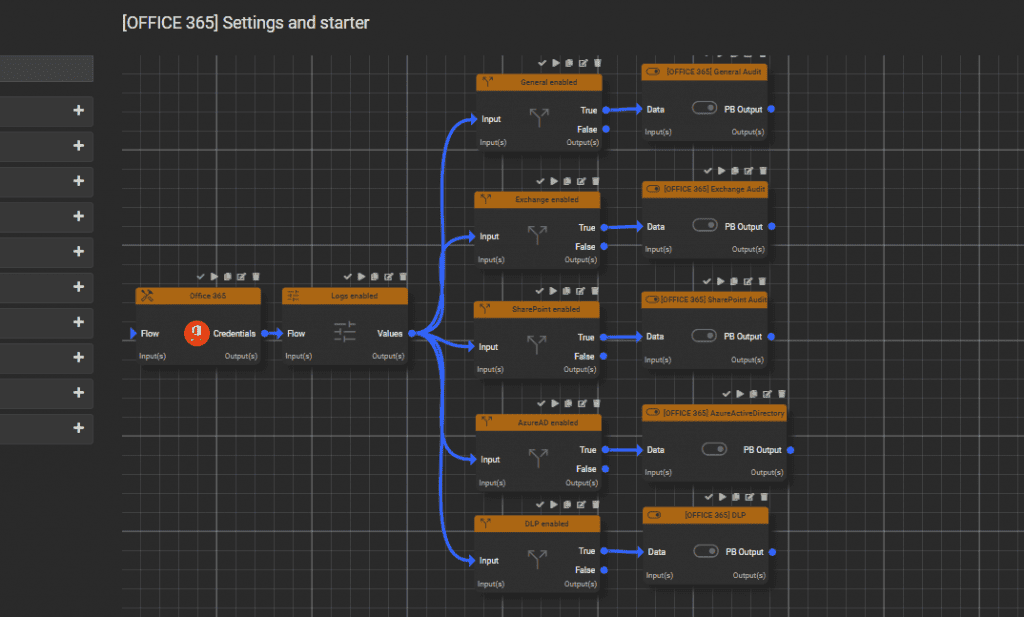Select the [OFFICE 365] SharePoint Audit header
Viewport: 1024px width, 617px height.
pos(704,300)
